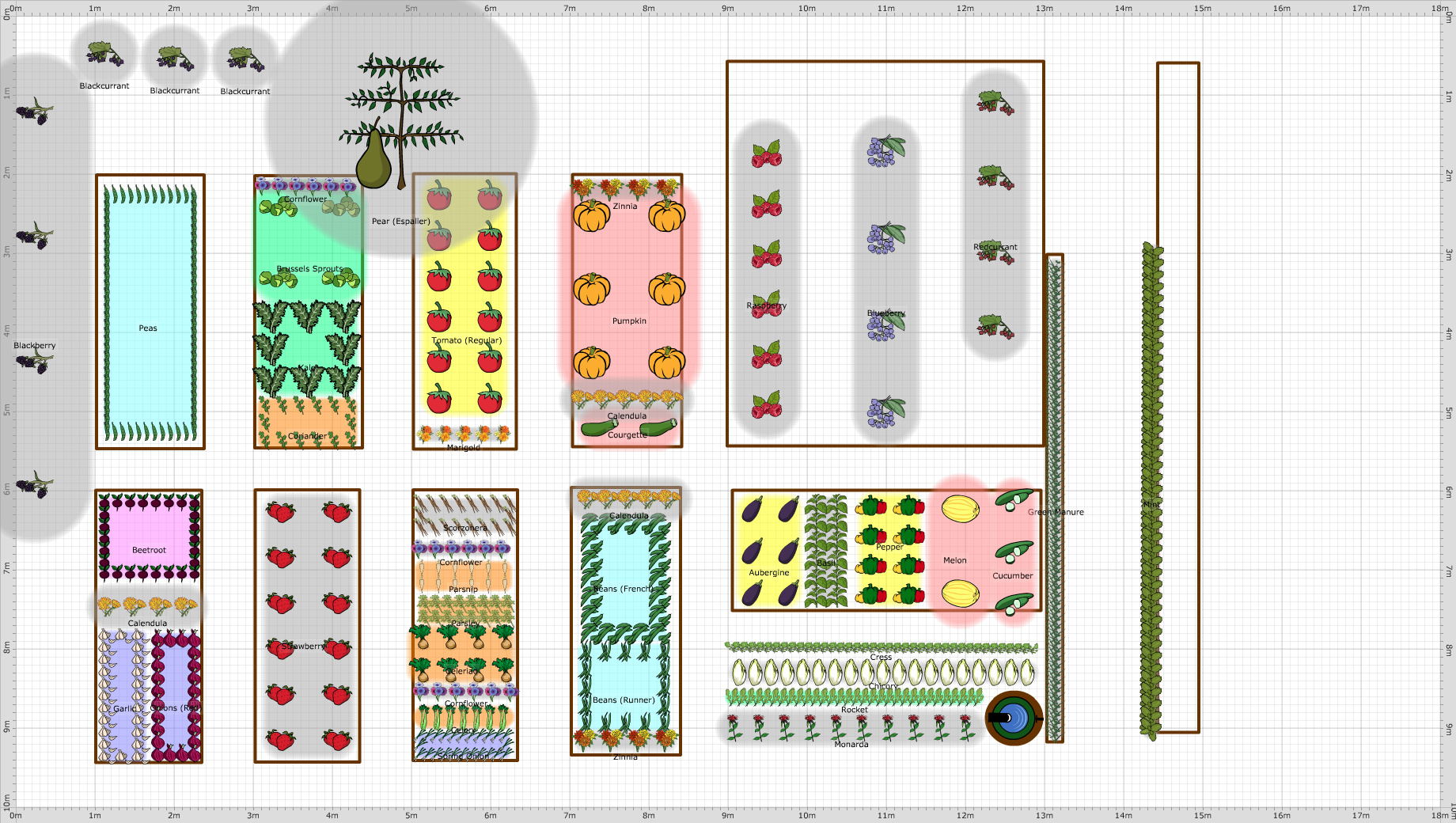The image size is (1456, 823).
Task: Click the top cucumber icon
Action: point(1014,500)
